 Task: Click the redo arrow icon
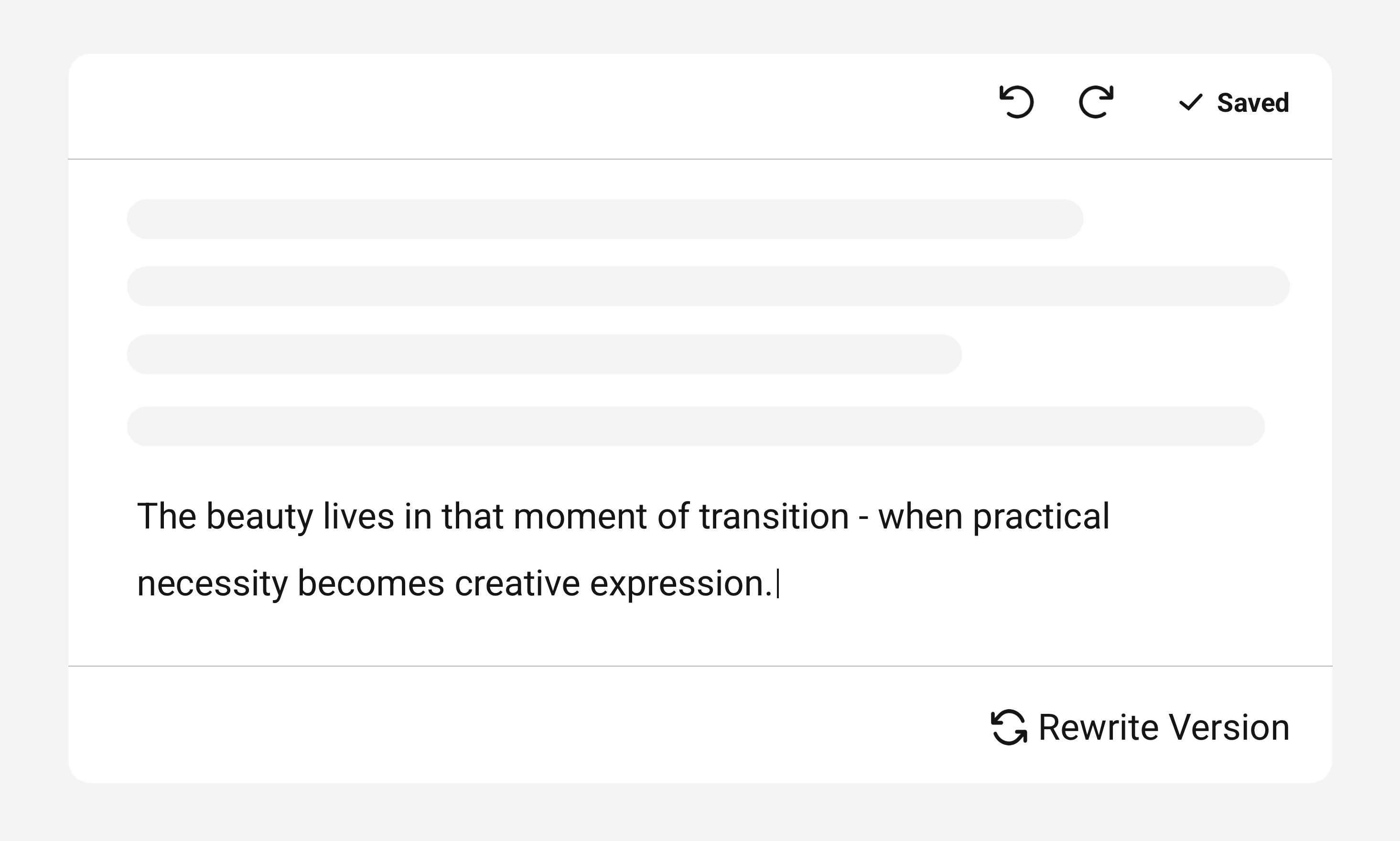1096,102
